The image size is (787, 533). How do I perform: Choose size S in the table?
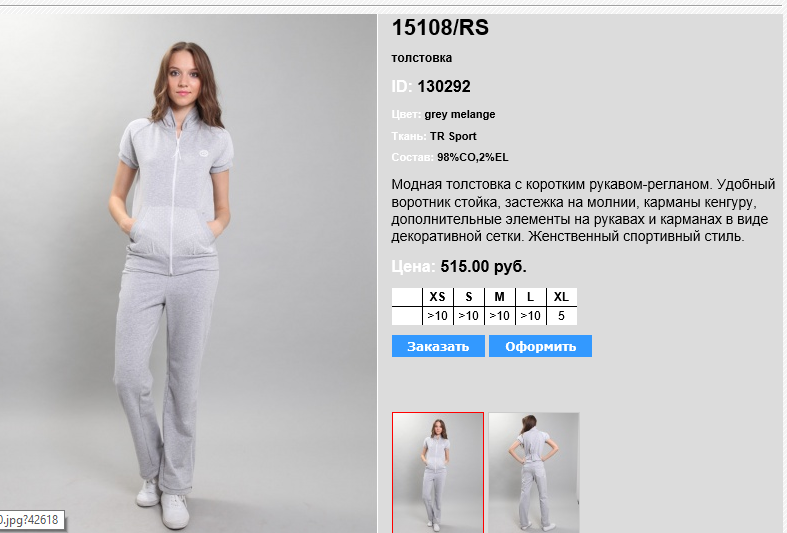click(x=469, y=297)
